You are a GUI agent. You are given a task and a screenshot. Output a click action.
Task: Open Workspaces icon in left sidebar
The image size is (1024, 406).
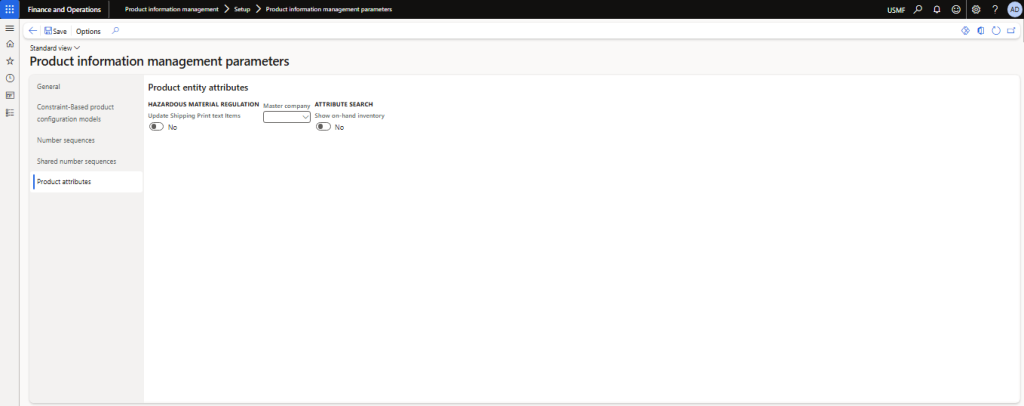[x=10, y=95]
